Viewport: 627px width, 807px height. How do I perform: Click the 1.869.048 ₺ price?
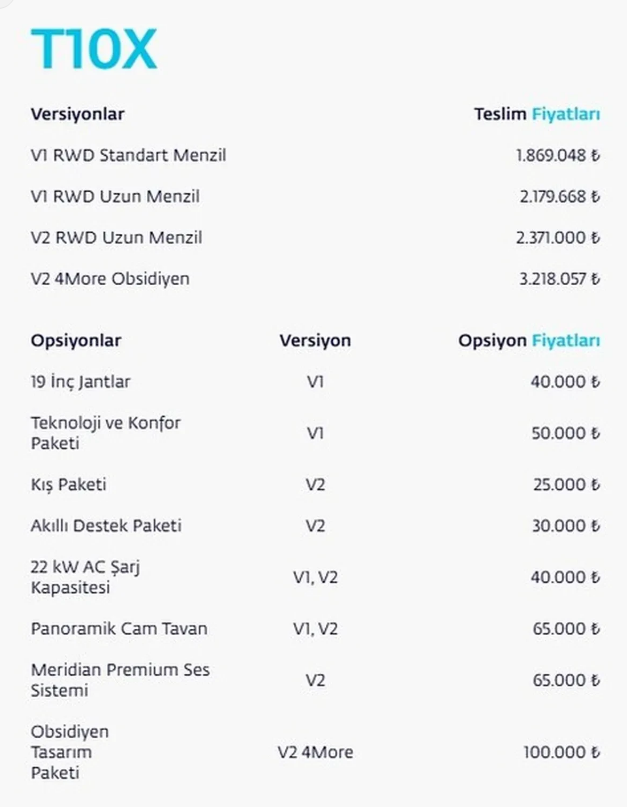point(558,155)
